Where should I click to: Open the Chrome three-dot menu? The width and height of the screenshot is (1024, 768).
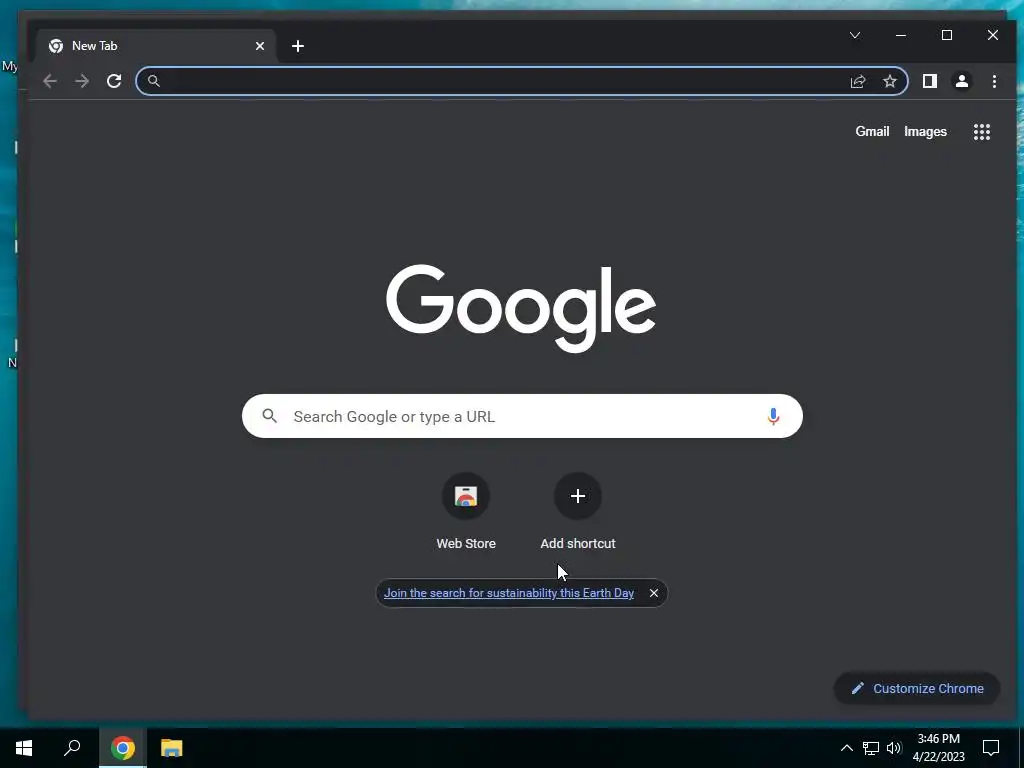(x=994, y=81)
